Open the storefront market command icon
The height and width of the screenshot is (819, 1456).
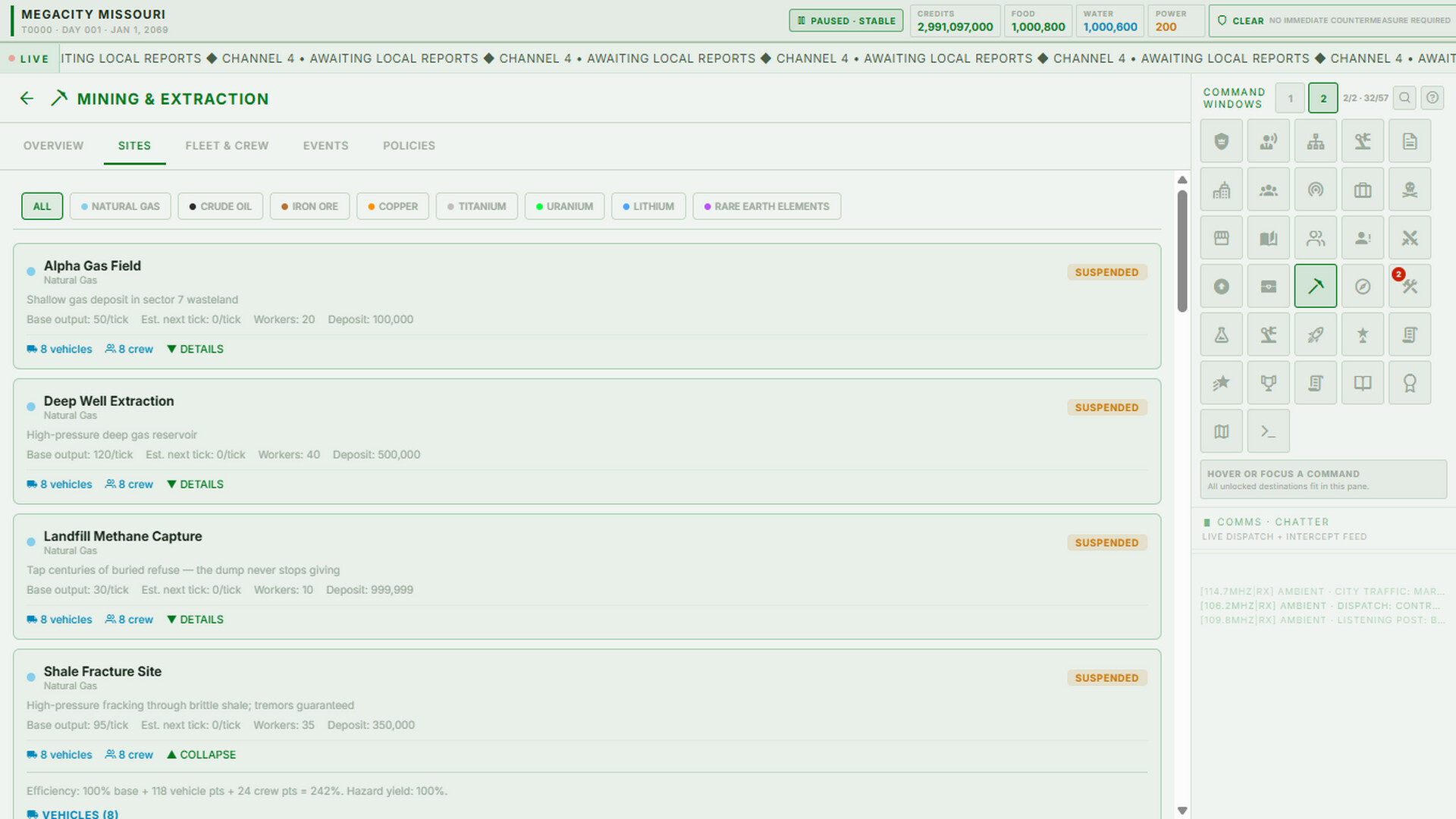1221,238
